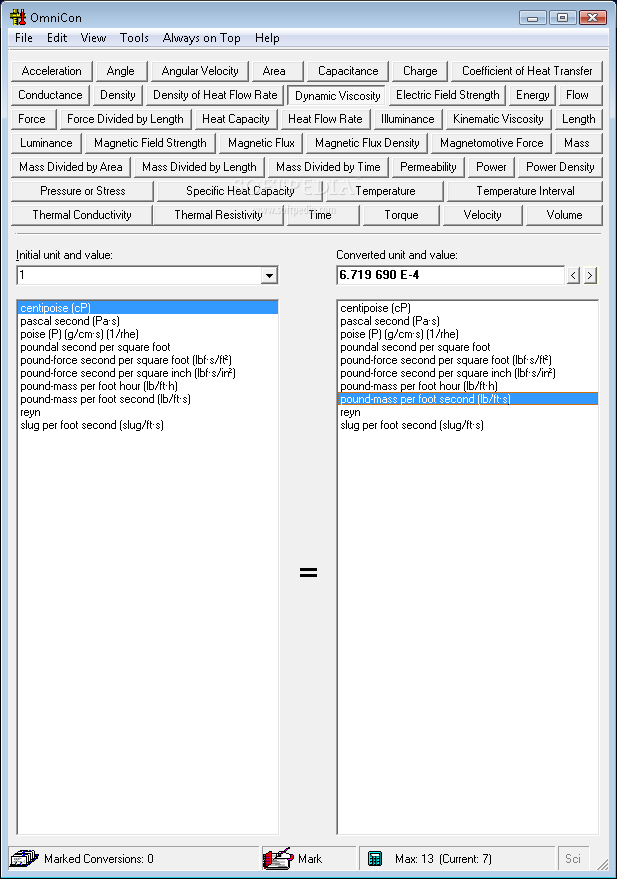The image size is (617, 879).
Task: Switch to Pressure or Stress category
Action: pyautogui.click(x=82, y=192)
